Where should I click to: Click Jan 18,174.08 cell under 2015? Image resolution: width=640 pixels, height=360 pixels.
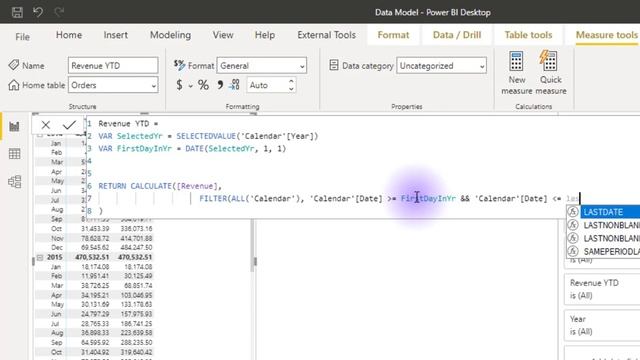point(95,267)
